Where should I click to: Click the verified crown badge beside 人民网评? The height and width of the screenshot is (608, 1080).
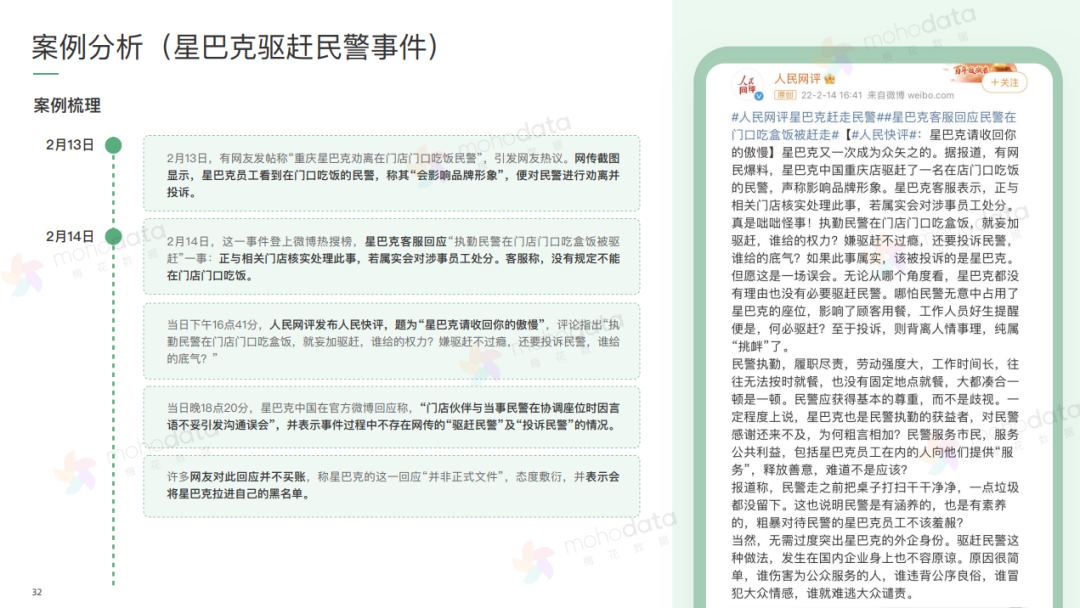[x=830, y=78]
